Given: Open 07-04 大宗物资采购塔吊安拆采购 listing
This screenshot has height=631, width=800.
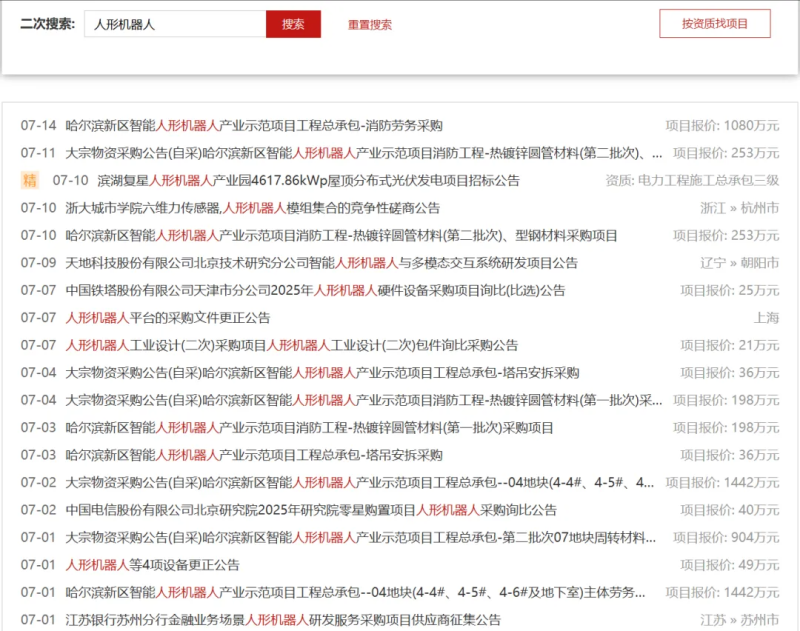Looking at the screenshot, I should [322, 373].
